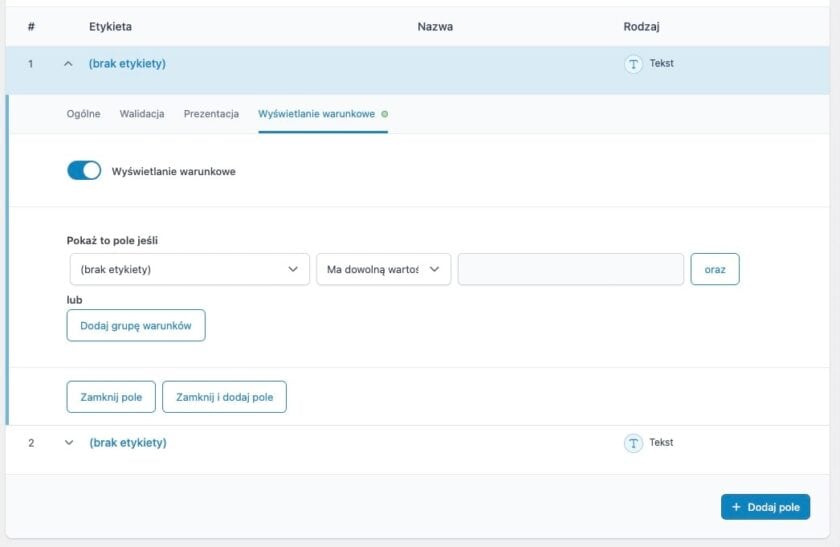
Task: Collapse field row 1 with the up chevron
Action: point(69,64)
